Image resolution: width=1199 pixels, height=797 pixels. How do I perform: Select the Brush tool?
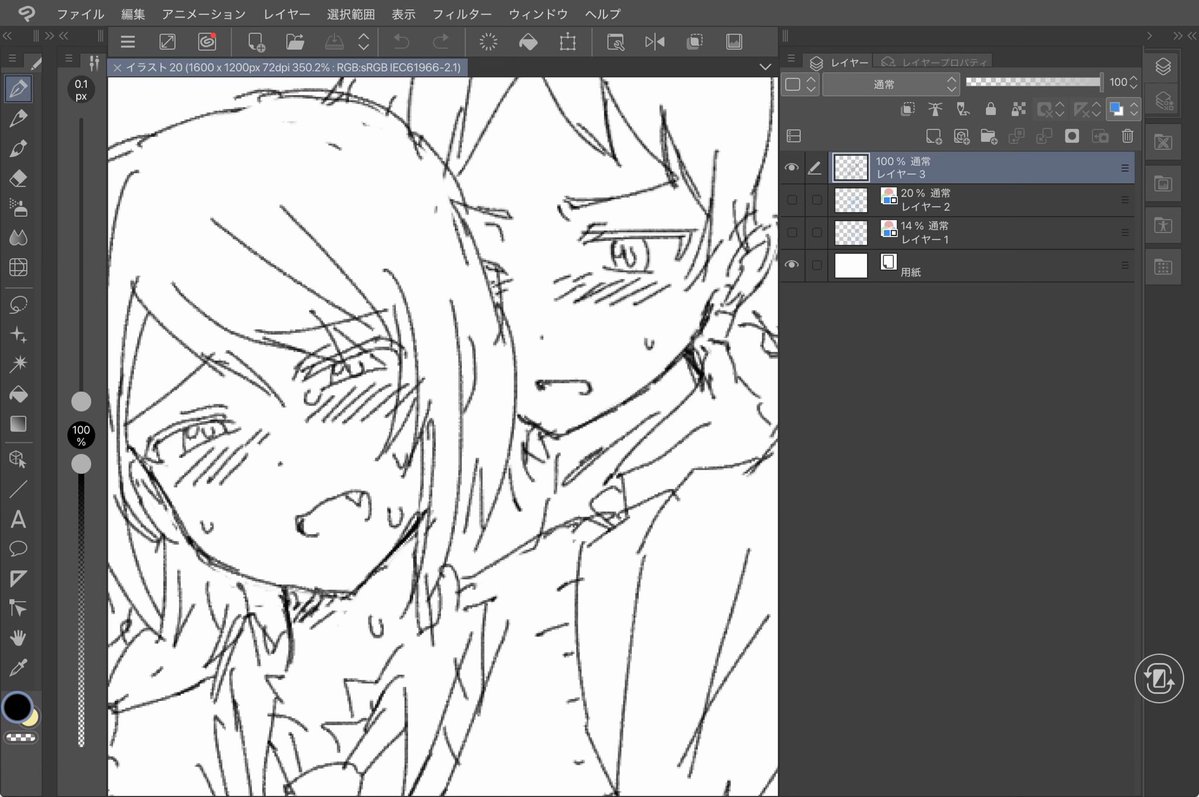coord(18,148)
